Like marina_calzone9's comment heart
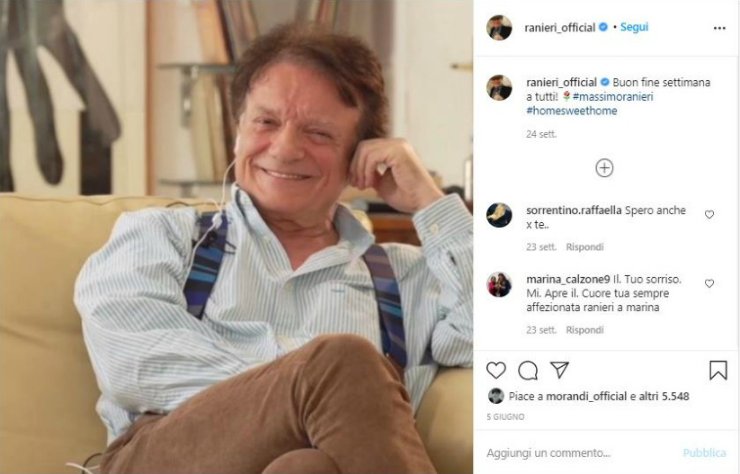This screenshot has height=474, width=740. click(709, 283)
